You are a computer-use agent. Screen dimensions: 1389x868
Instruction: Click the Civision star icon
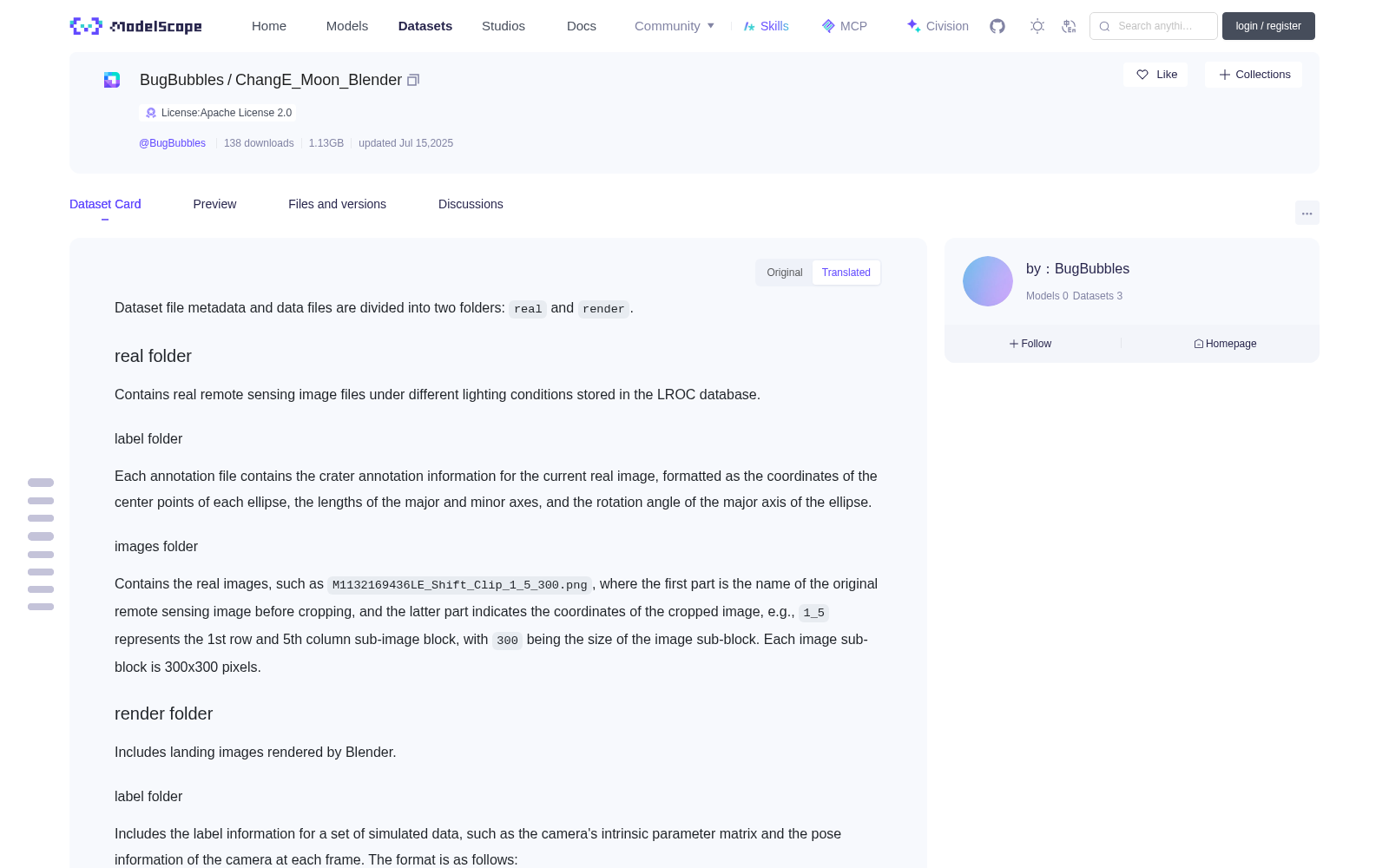913,26
